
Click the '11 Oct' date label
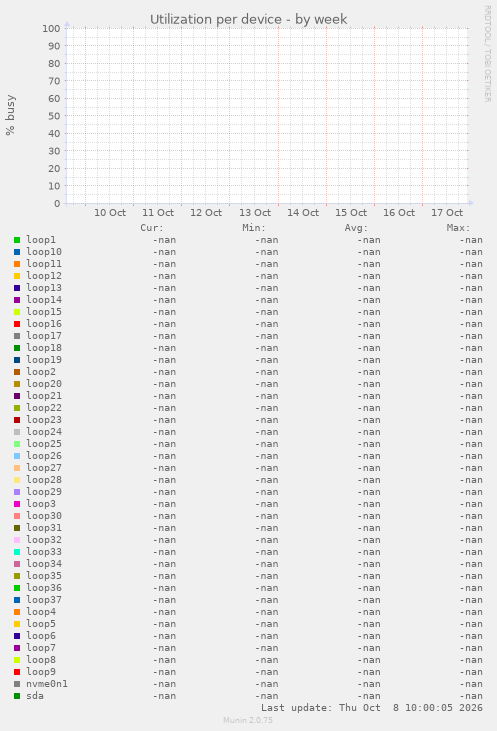click(158, 213)
